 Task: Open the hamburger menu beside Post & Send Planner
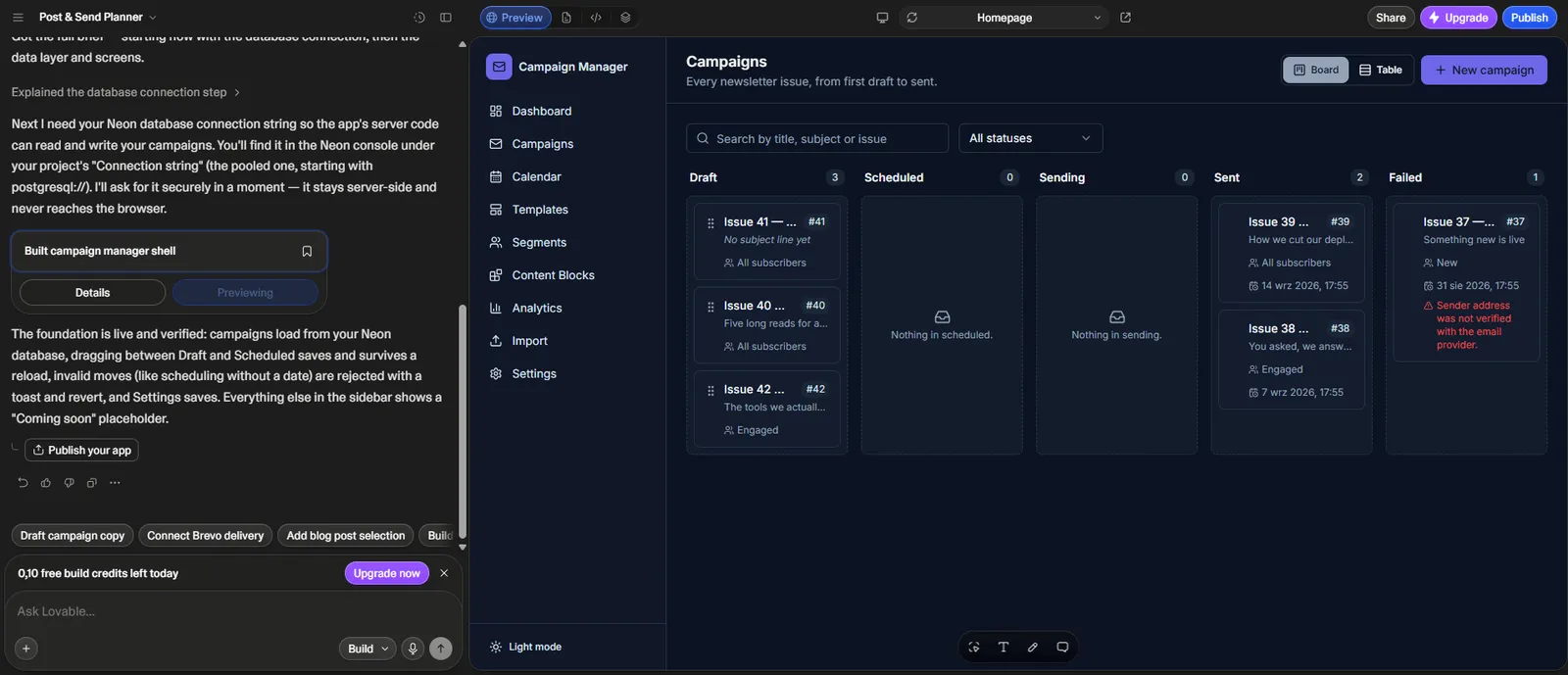tap(18, 18)
